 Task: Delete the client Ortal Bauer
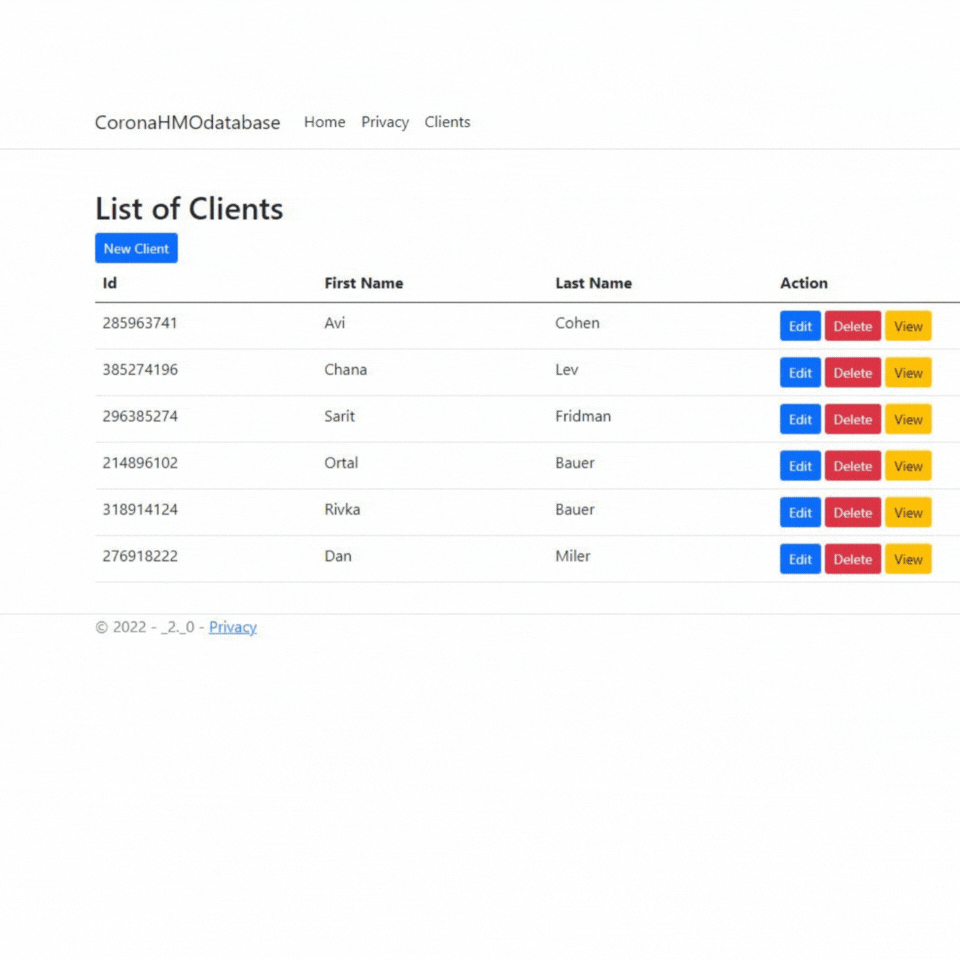click(852, 465)
